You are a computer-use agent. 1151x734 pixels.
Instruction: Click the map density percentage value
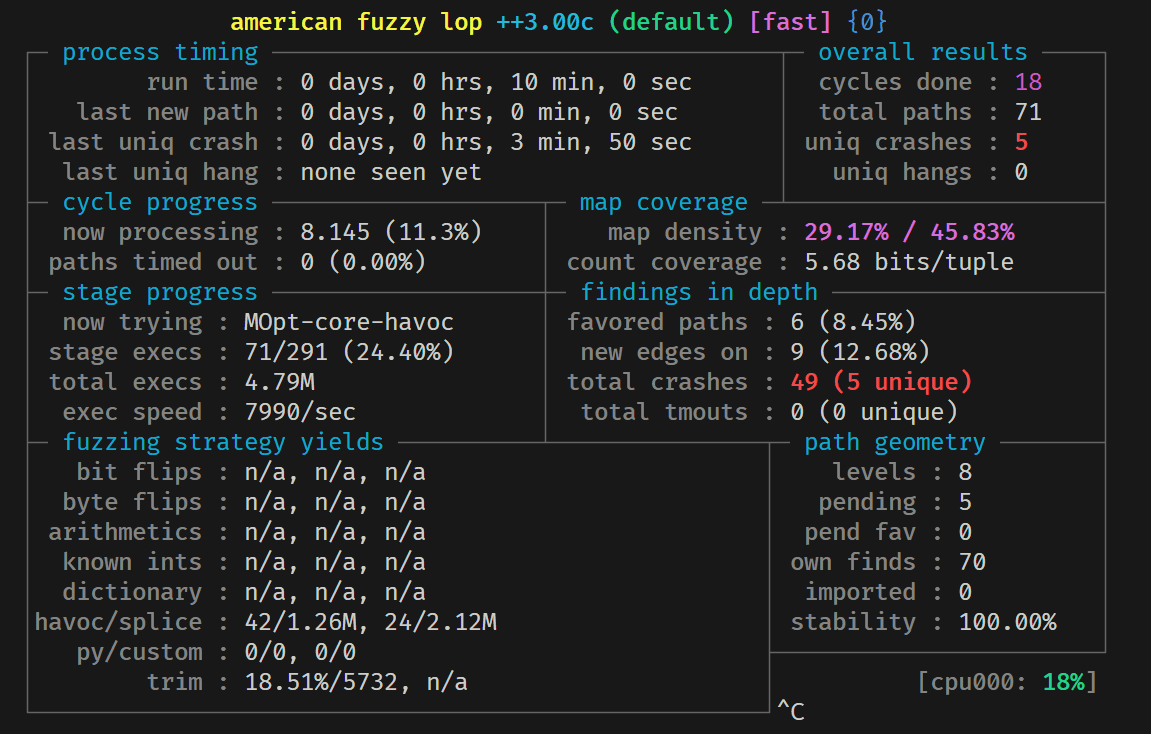coord(909,232)
